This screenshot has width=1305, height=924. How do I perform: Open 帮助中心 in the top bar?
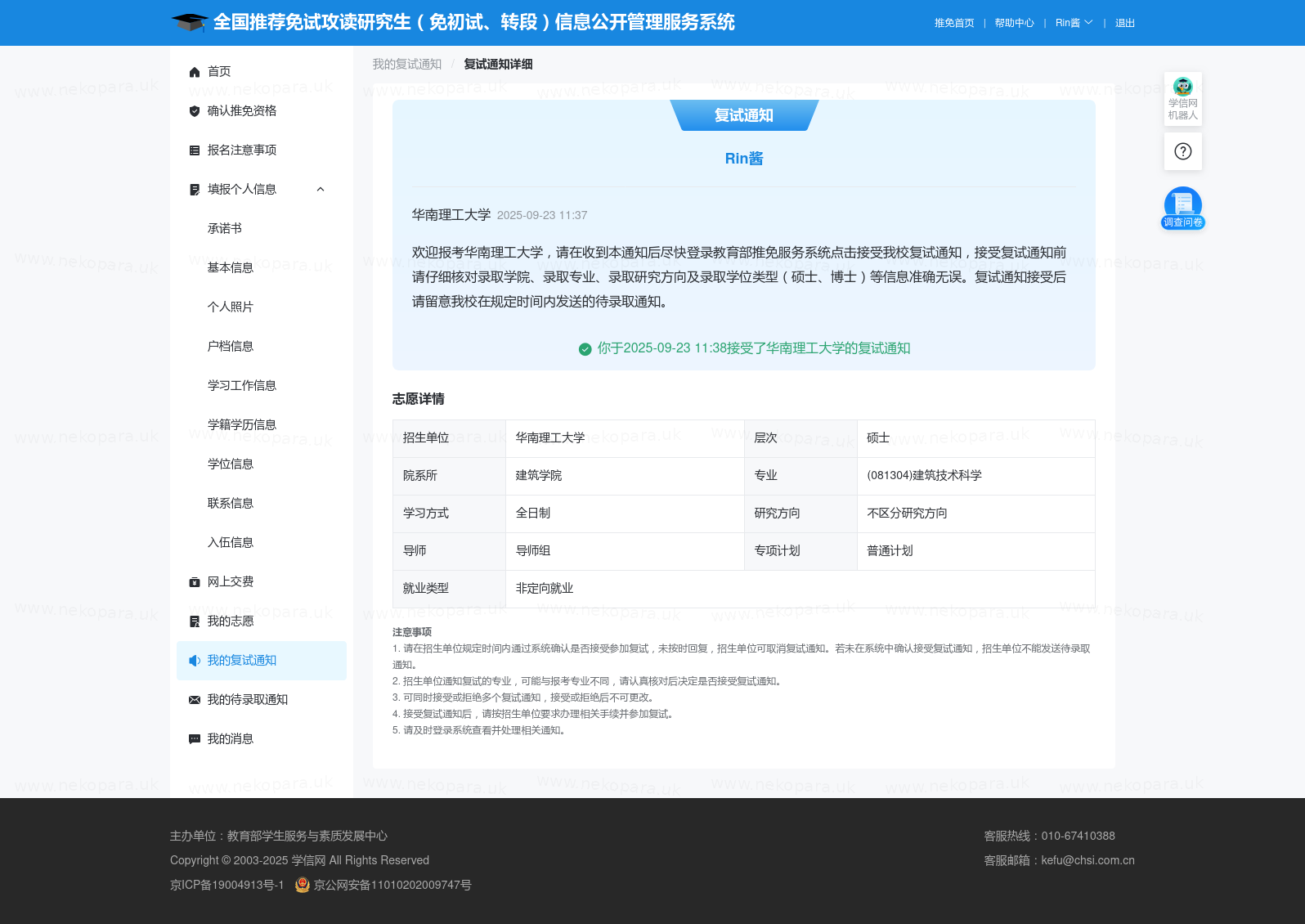[x=1014, y=23]
